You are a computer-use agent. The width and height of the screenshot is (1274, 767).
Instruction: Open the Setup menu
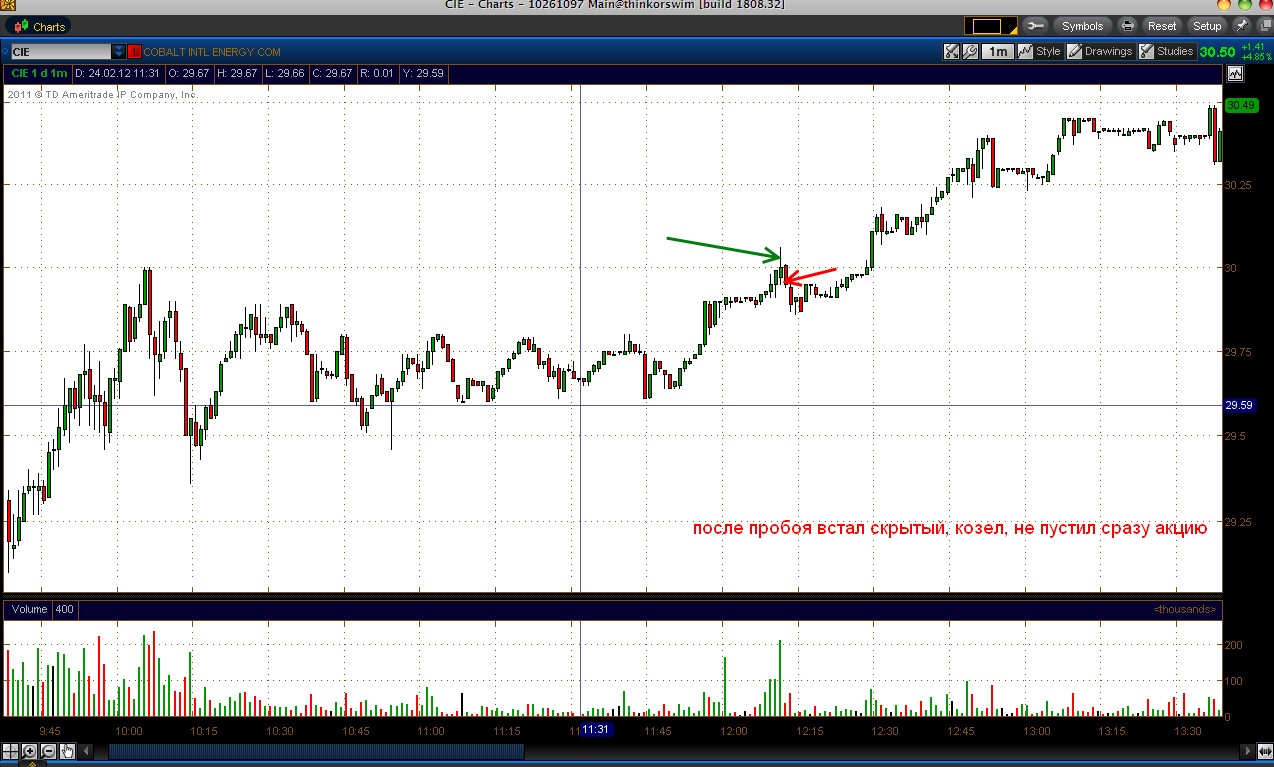(x=1207, y=26)
